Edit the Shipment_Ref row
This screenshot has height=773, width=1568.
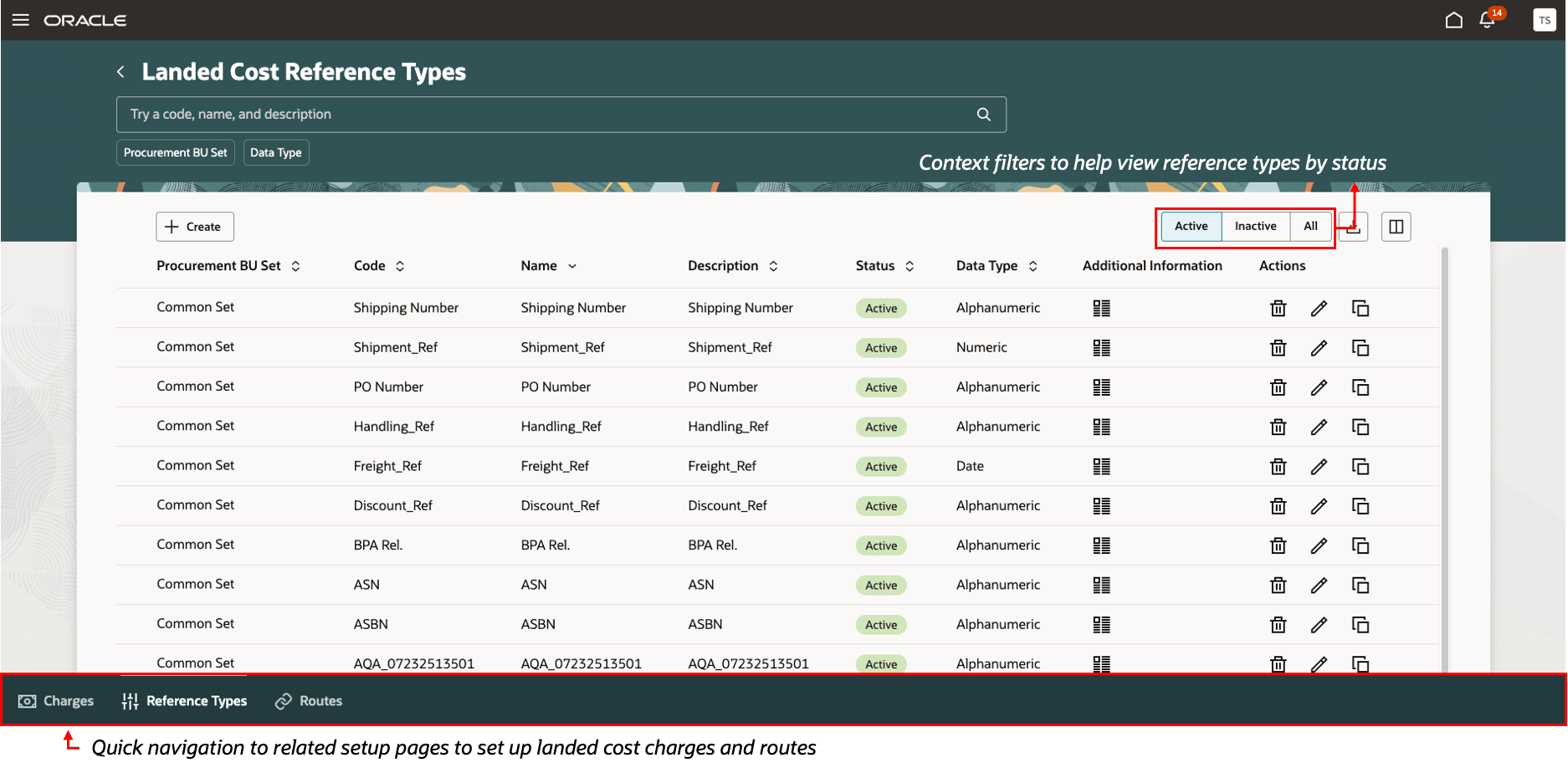(x=1319, y=348)
